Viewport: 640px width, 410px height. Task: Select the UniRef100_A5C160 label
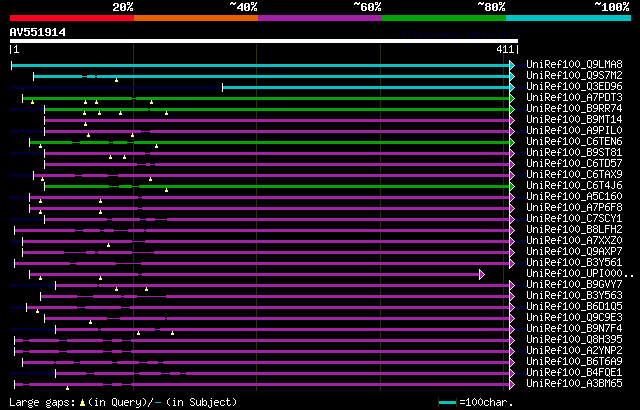pos(574,197)
